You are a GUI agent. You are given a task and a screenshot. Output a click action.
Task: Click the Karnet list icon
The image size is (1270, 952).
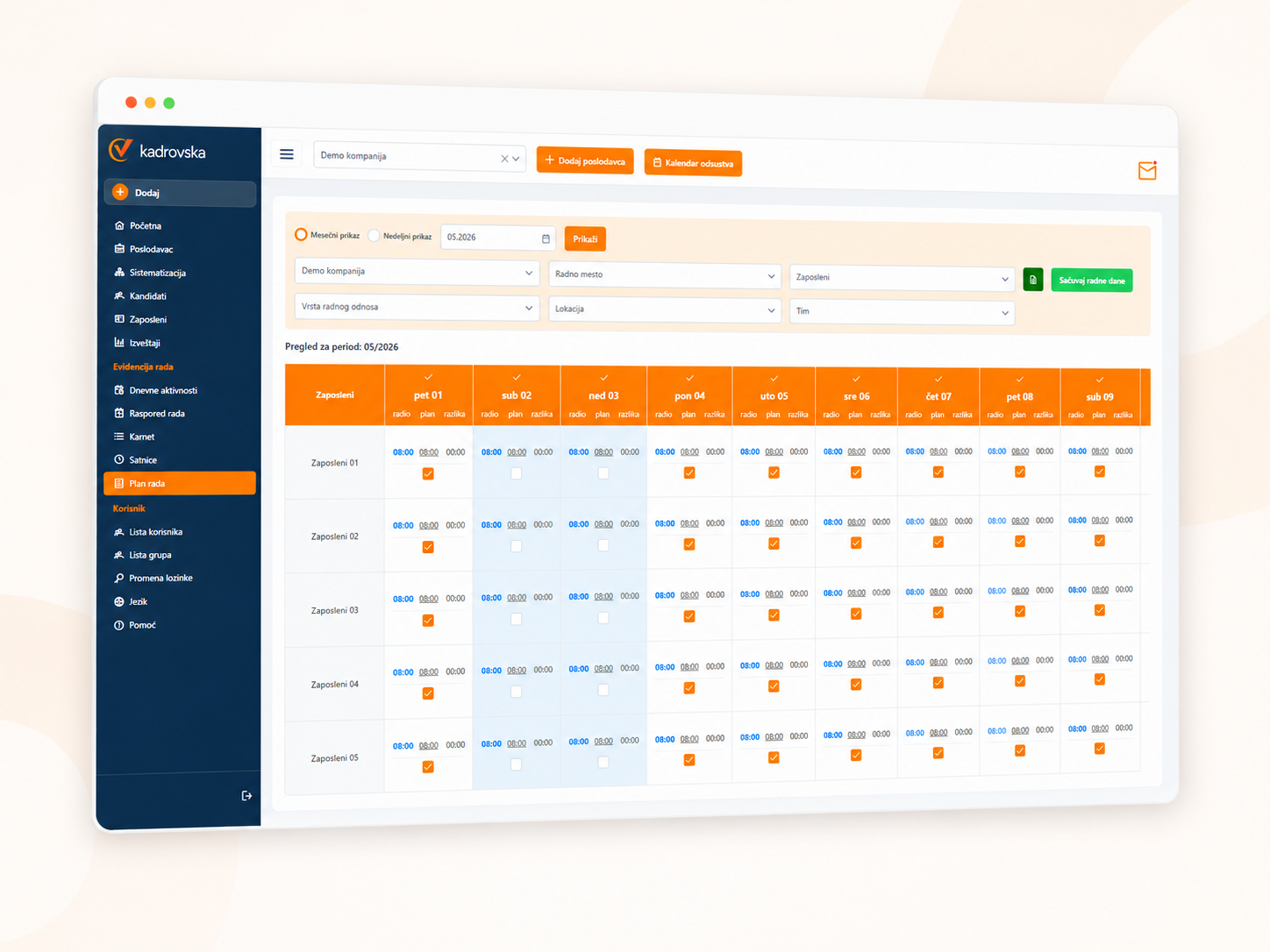pos(119,437)
